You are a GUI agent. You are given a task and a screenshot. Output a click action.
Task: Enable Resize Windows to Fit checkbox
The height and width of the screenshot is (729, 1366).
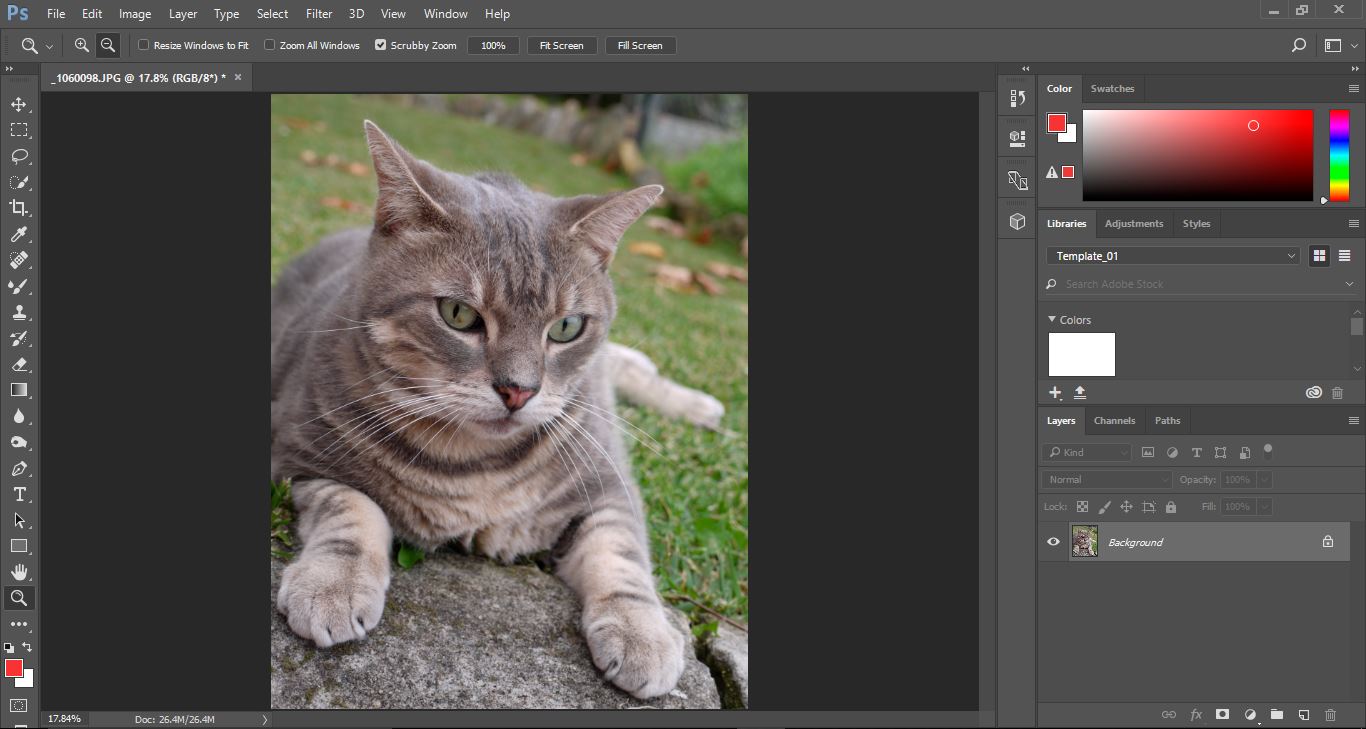(x=144, y=45)
